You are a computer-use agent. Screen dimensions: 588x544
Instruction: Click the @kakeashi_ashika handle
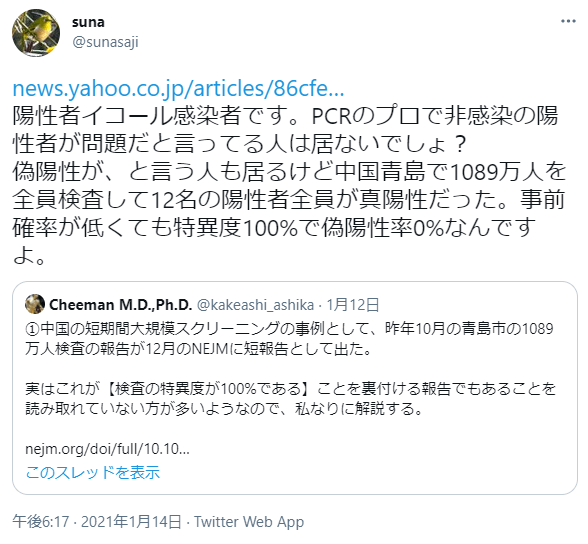255,305
